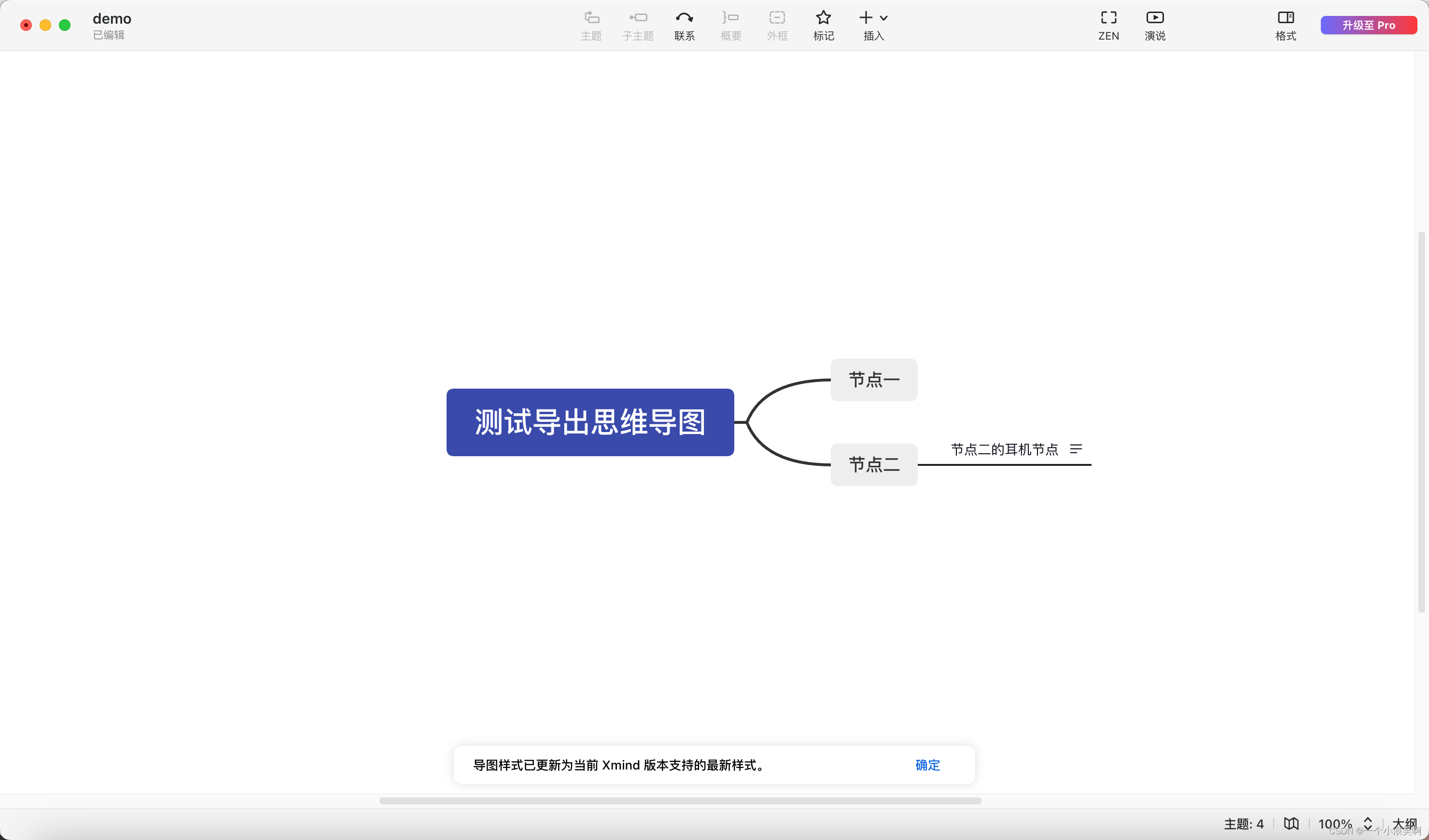Open the notes icon beside 节点二的耳机节点

click(1076, 449)
